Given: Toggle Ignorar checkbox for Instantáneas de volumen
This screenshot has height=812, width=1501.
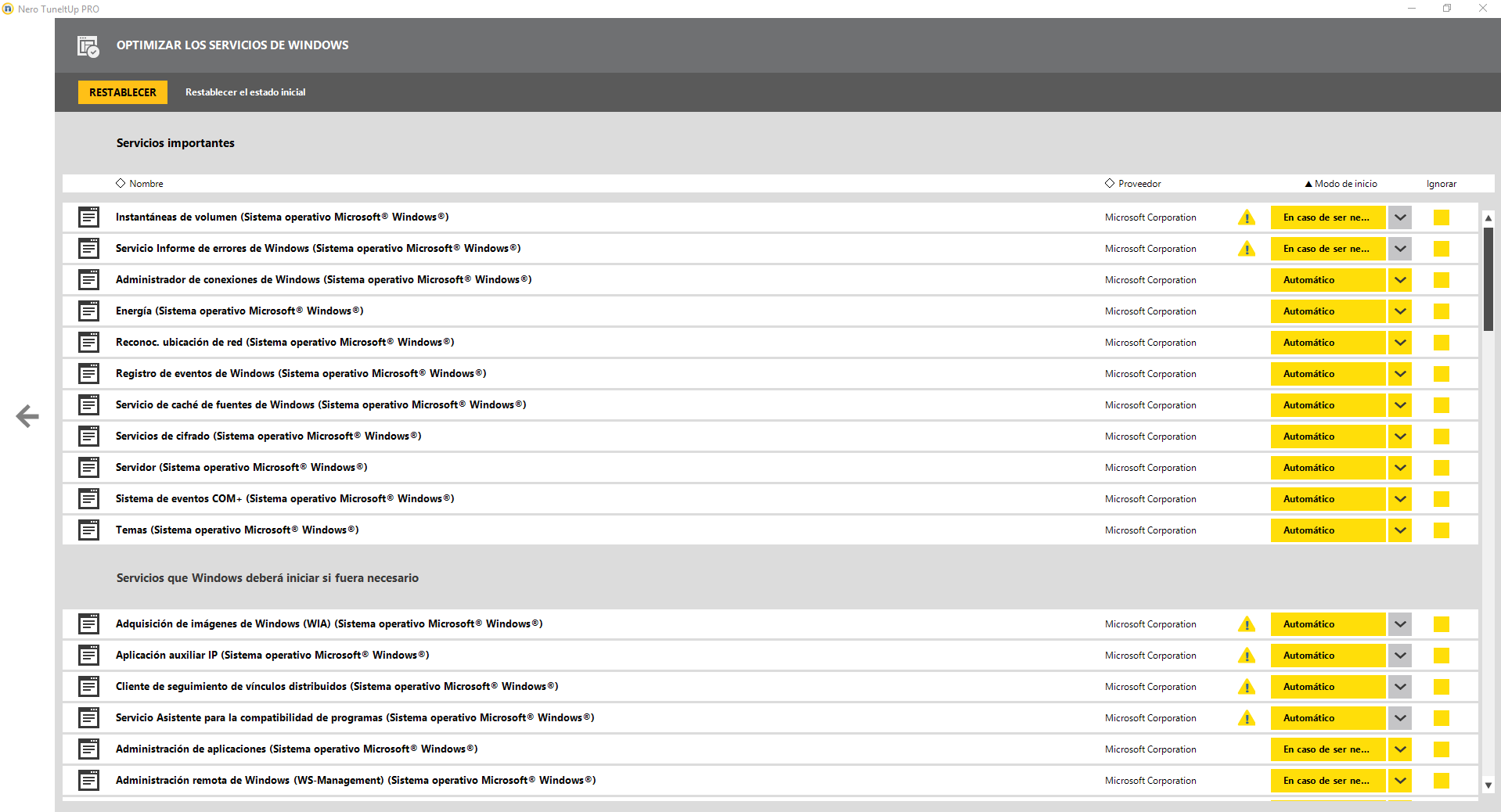Looking at the screenshot, I should pyautogui.click(x=1442, y=217).
